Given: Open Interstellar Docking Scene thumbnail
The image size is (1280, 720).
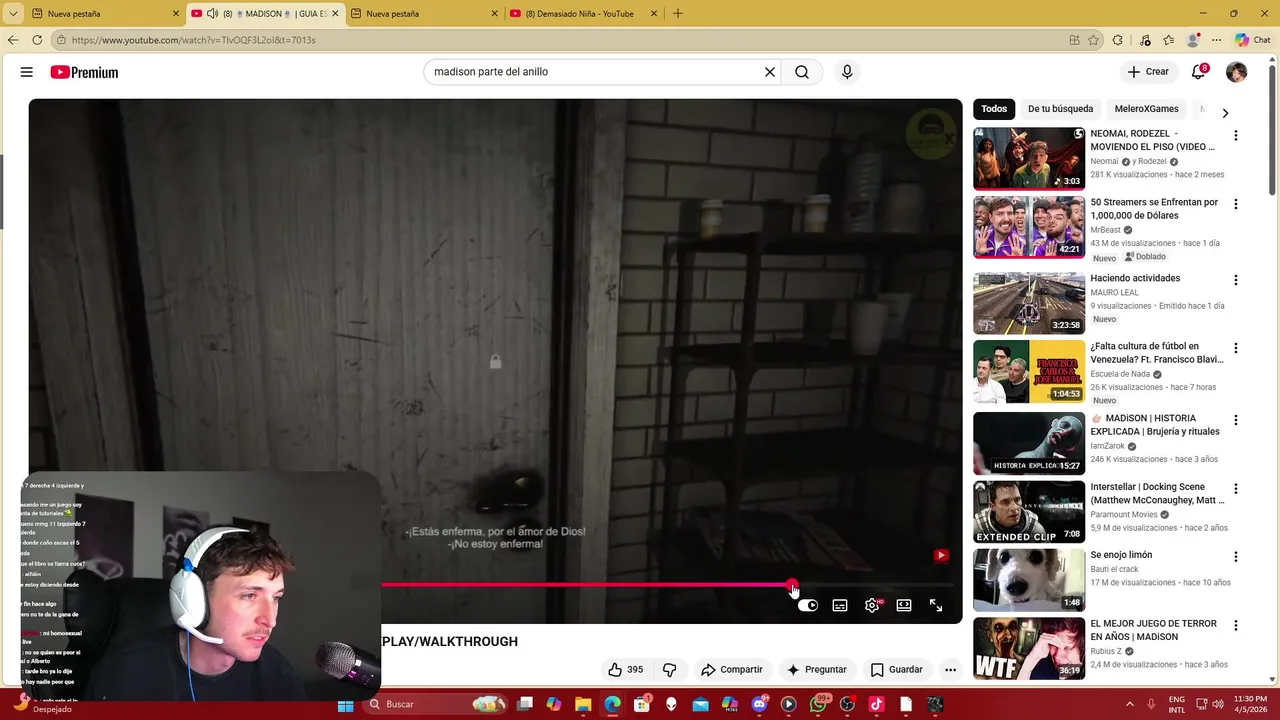Looking at the screenshot, I should coord(1029,512).
